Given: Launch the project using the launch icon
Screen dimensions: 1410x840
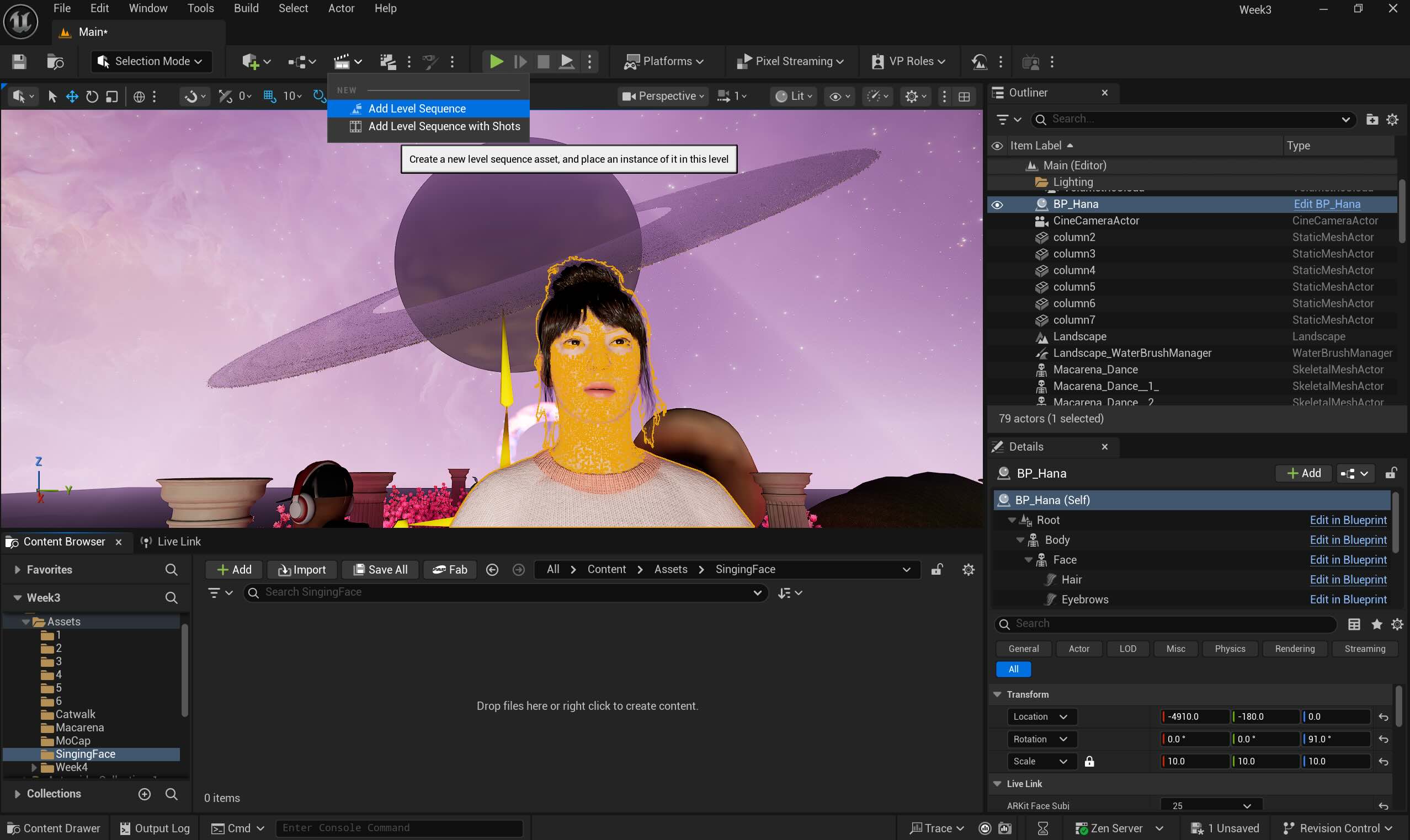Looking at the screenshot, I should pos(566,61).
